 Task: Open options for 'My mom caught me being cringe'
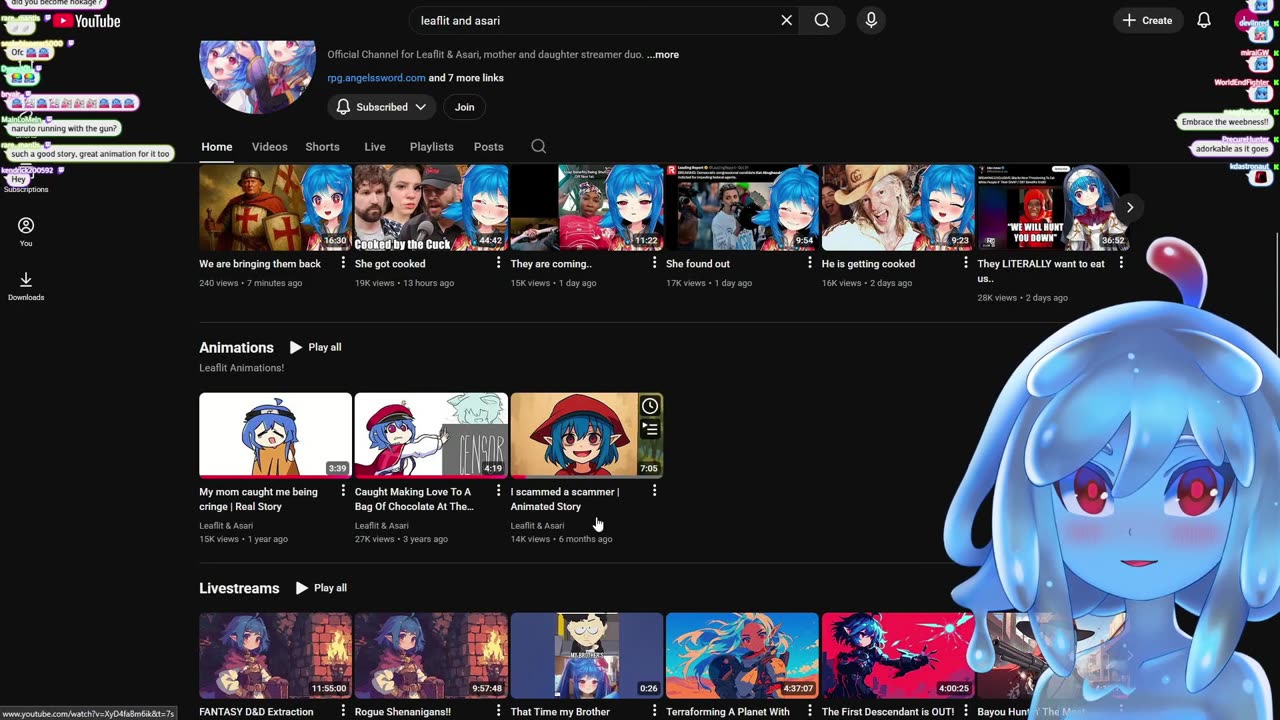click(343, 491)
